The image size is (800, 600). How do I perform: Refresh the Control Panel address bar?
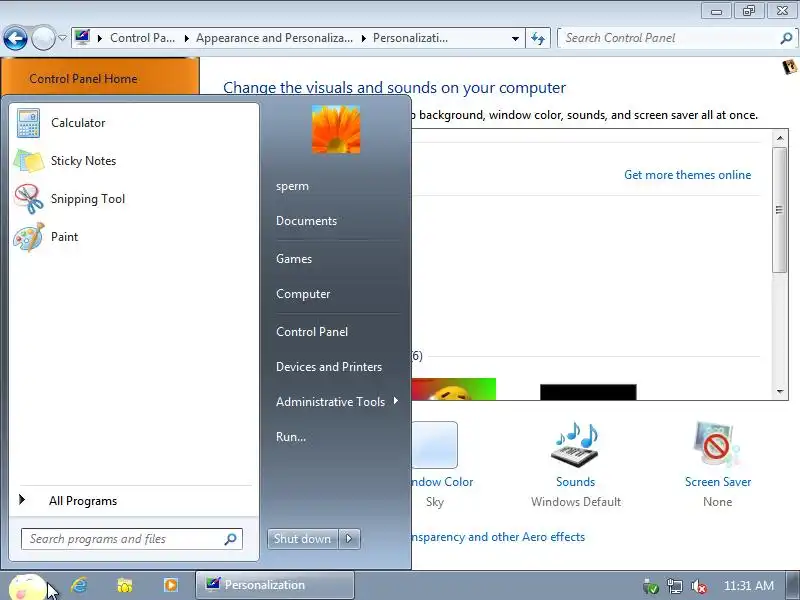click(538, 38)
